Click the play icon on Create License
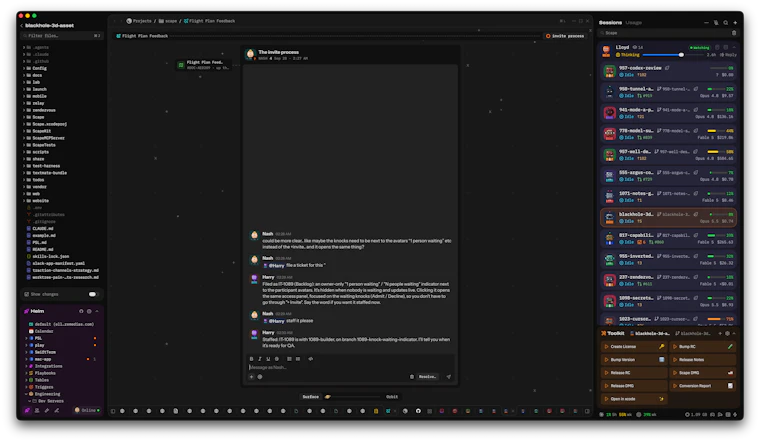The image size is (760, 442). point(606,347)
